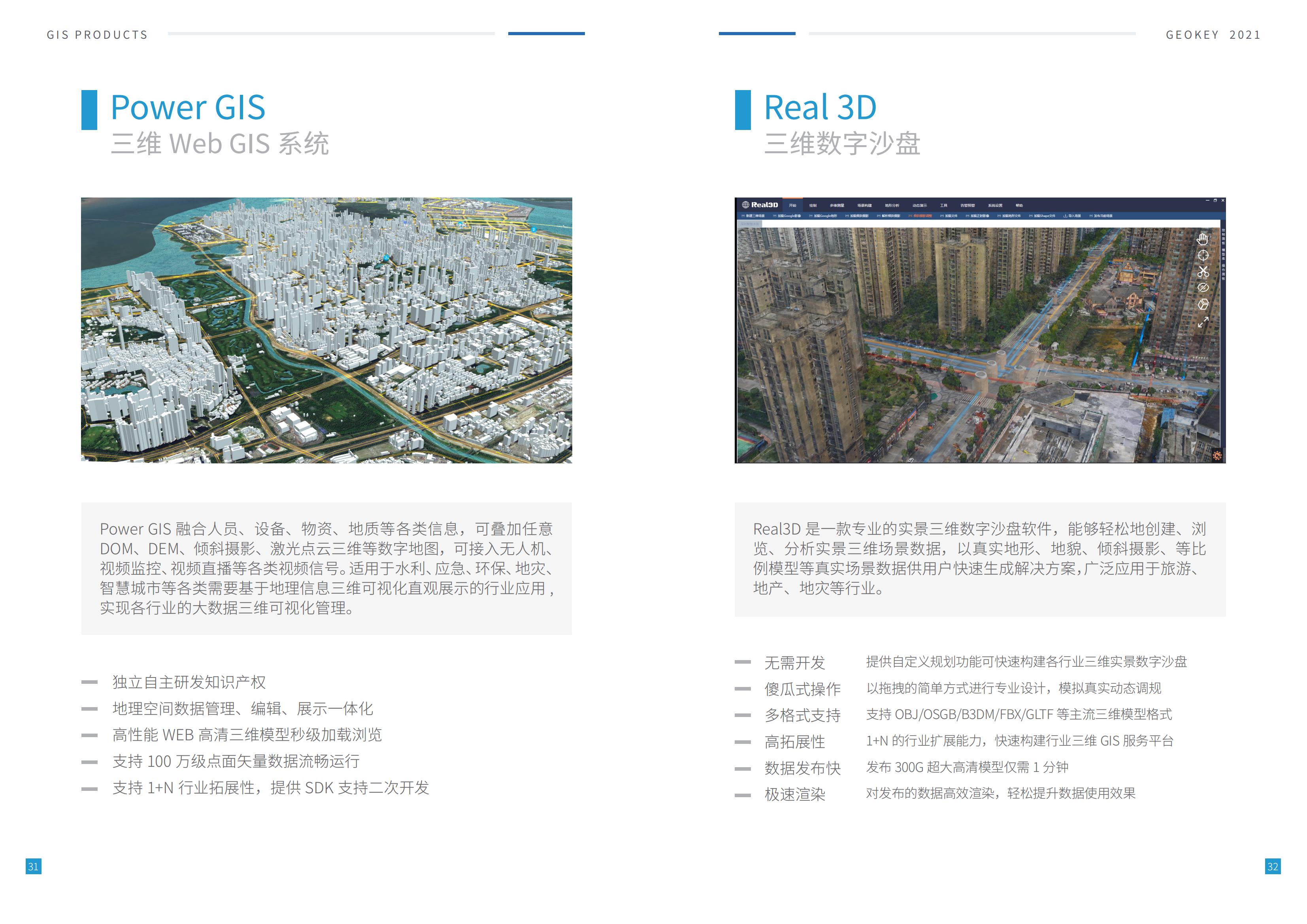Select the scissors clipping tool icon

tap(1203, 271)
